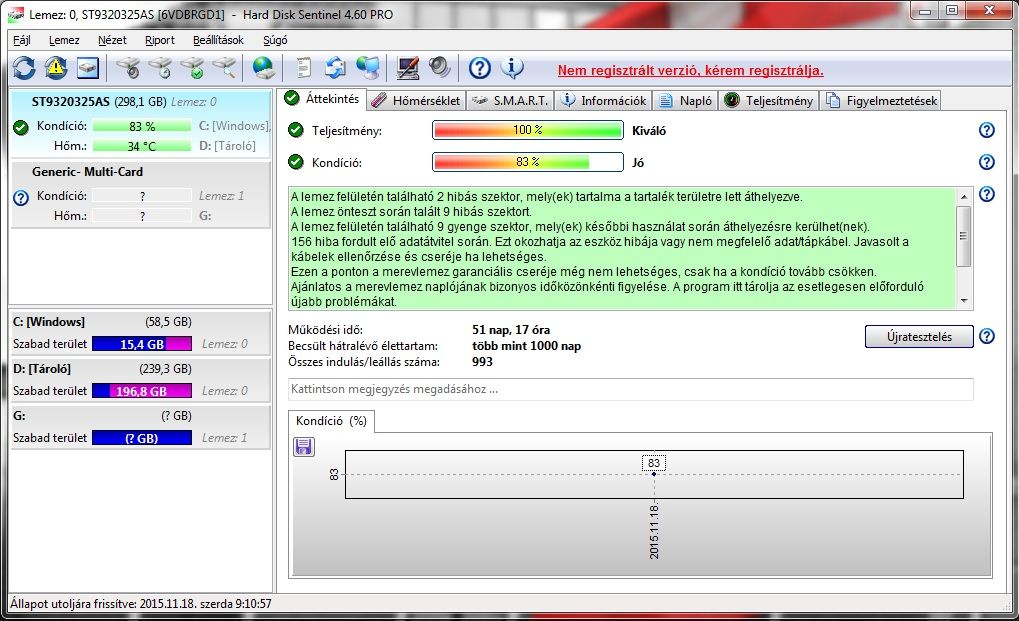Click the 196,8 GB free space bar
This screenshot has width=1019, height=621.
142,391
